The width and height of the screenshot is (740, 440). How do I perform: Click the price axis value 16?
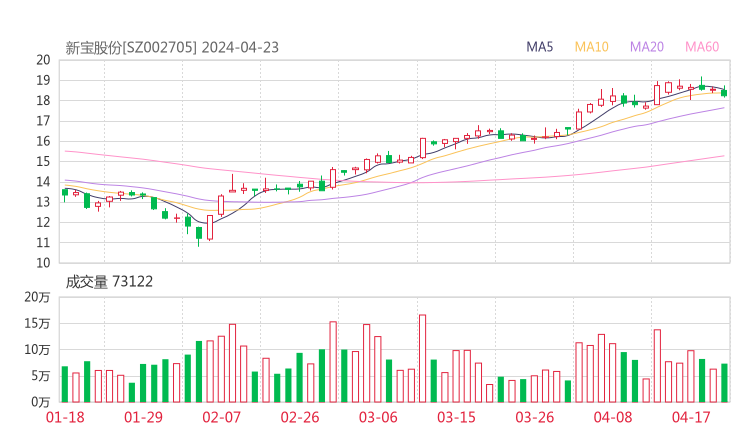click(x=43, y=141)
